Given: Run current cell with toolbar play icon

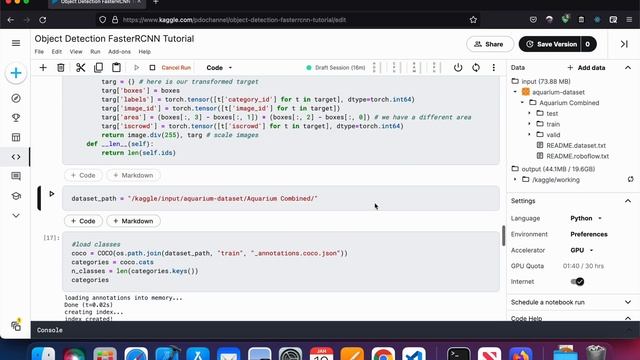Looking at the screenshot, I should [136, 67].
